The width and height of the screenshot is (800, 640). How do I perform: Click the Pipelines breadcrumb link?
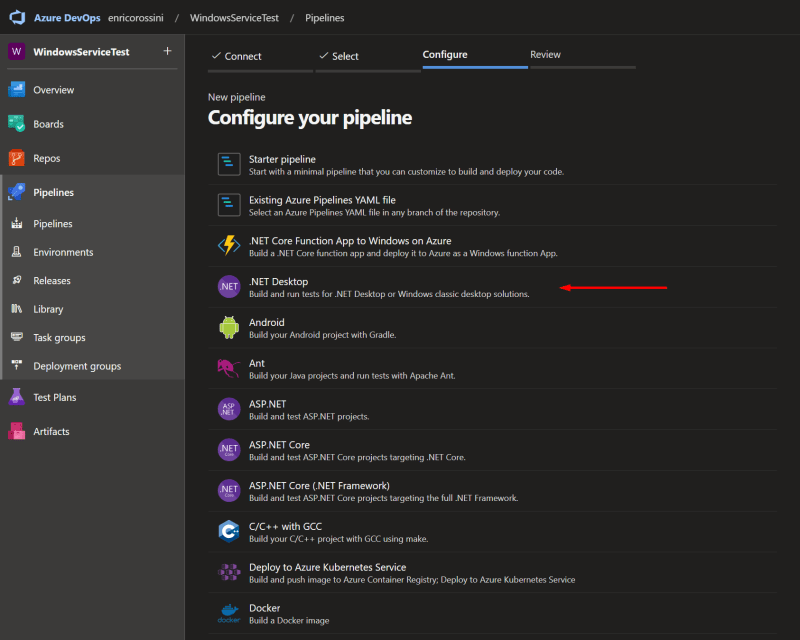[x=324, y=18]
